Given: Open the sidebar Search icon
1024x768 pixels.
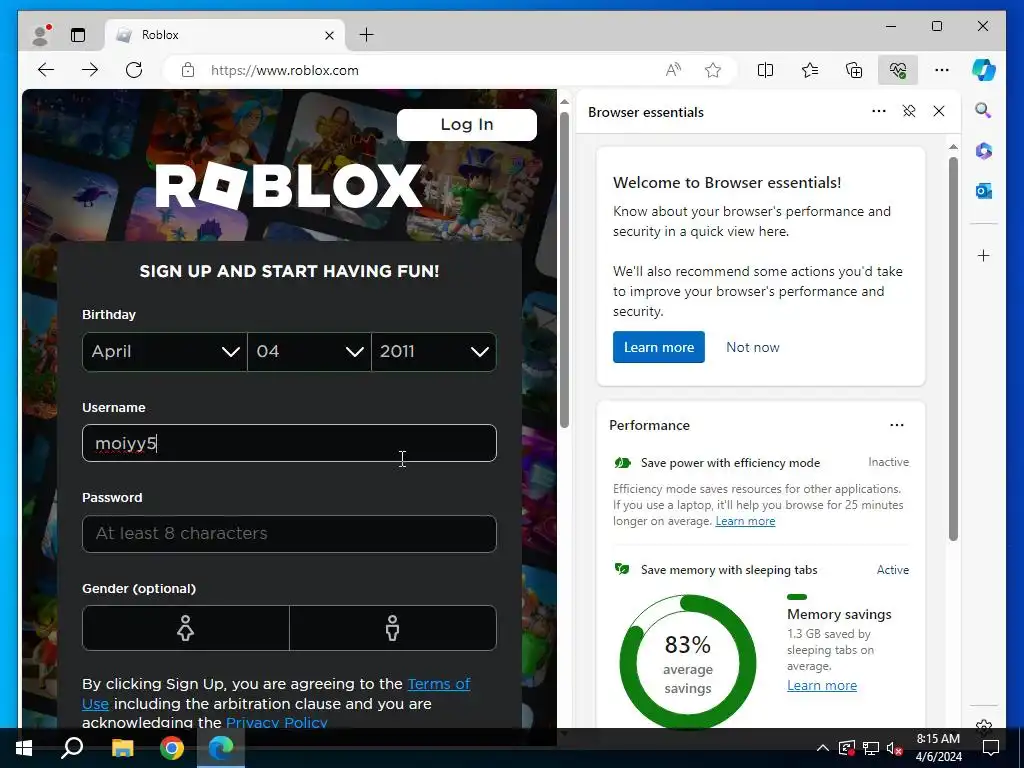Looking at the screenshot, I should pyautogui.click(x=984, y=110).
